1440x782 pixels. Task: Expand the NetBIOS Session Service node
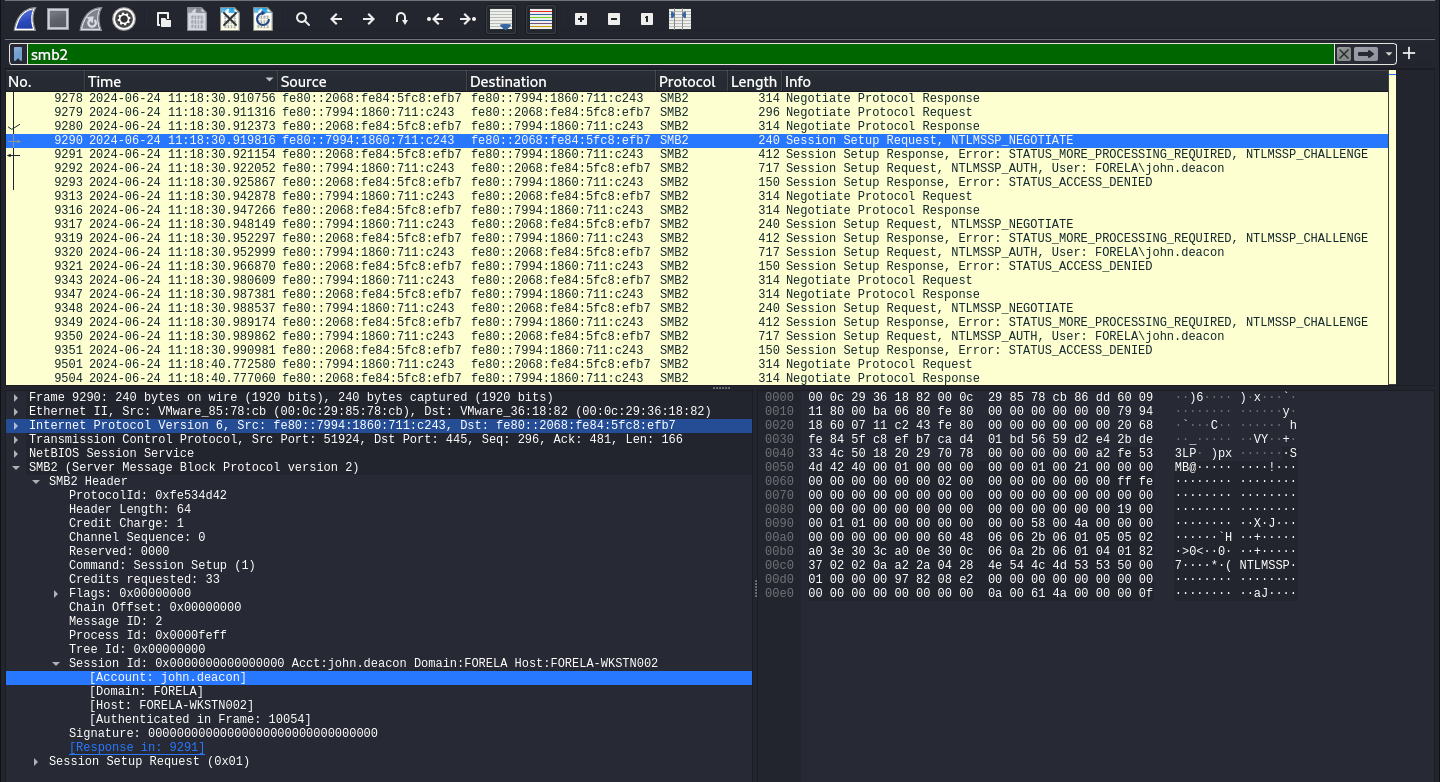[17, 454]
